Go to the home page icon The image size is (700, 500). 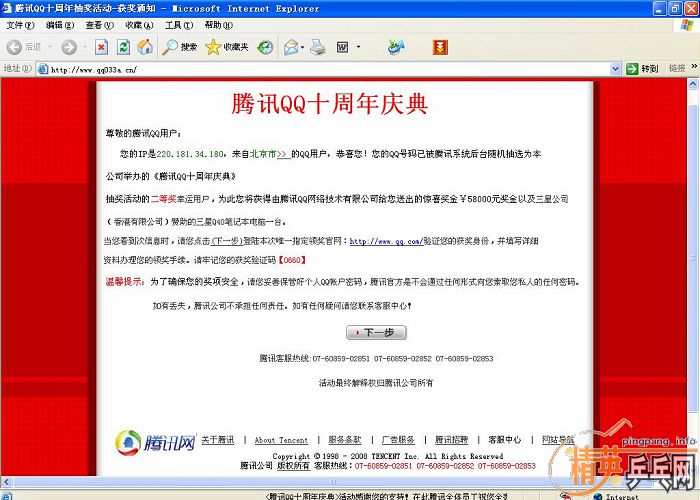coord(145,47)
